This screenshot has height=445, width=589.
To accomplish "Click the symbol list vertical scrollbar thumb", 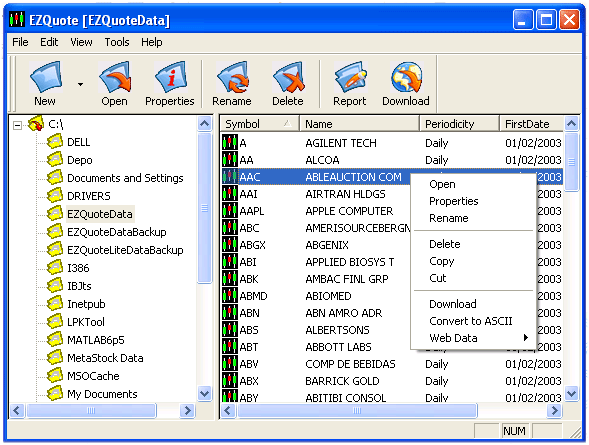I will [571, 162].
